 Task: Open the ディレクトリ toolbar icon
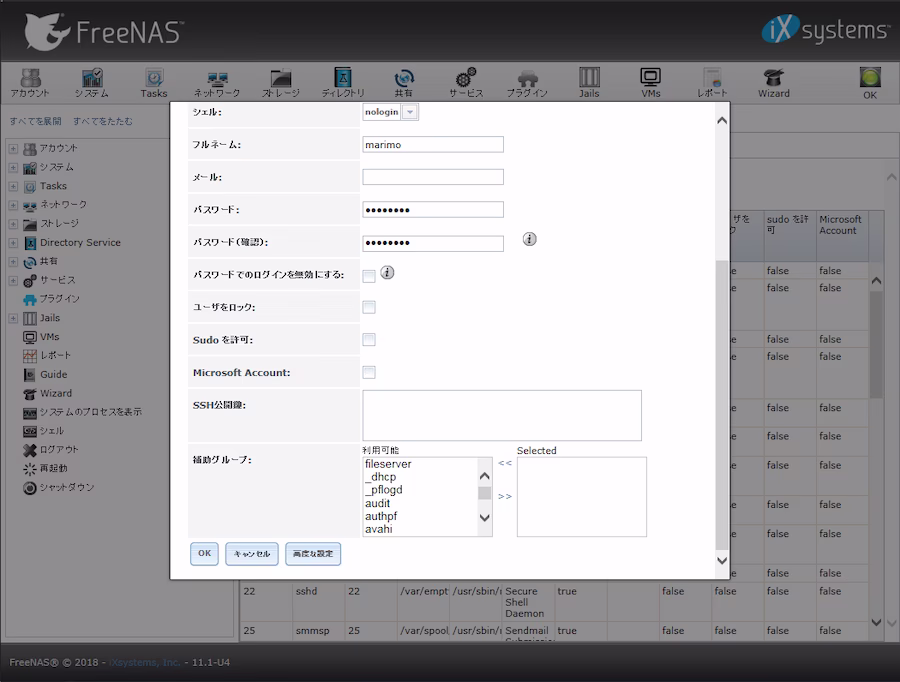tap(343, 83)
